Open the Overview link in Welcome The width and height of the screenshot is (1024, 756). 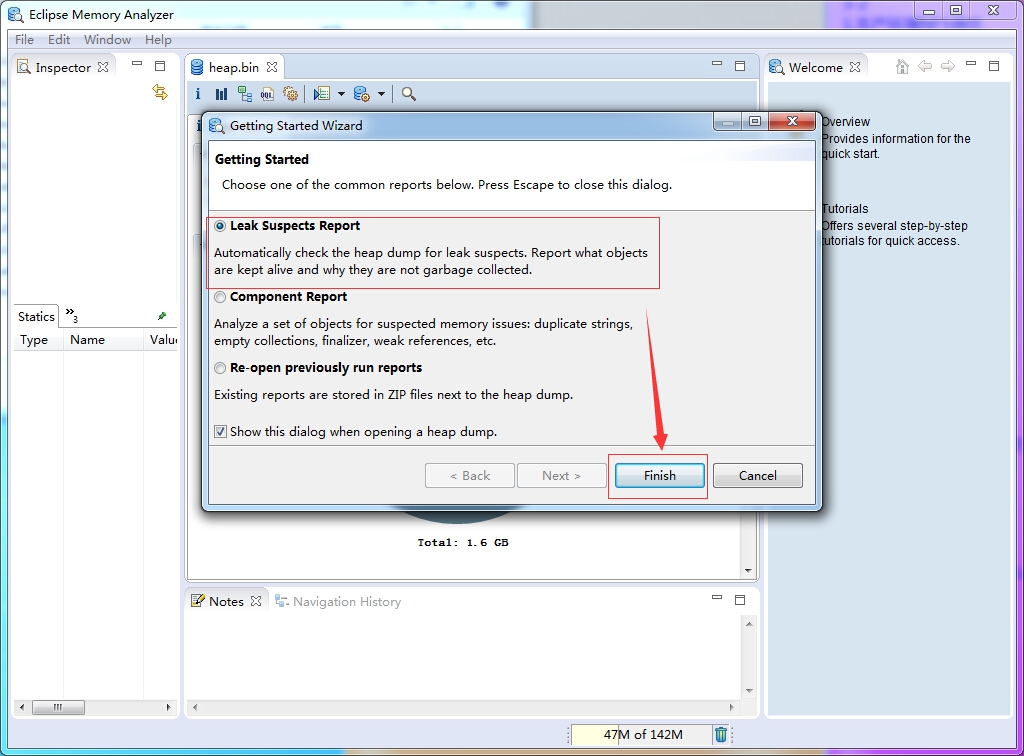tap(846, 121)
